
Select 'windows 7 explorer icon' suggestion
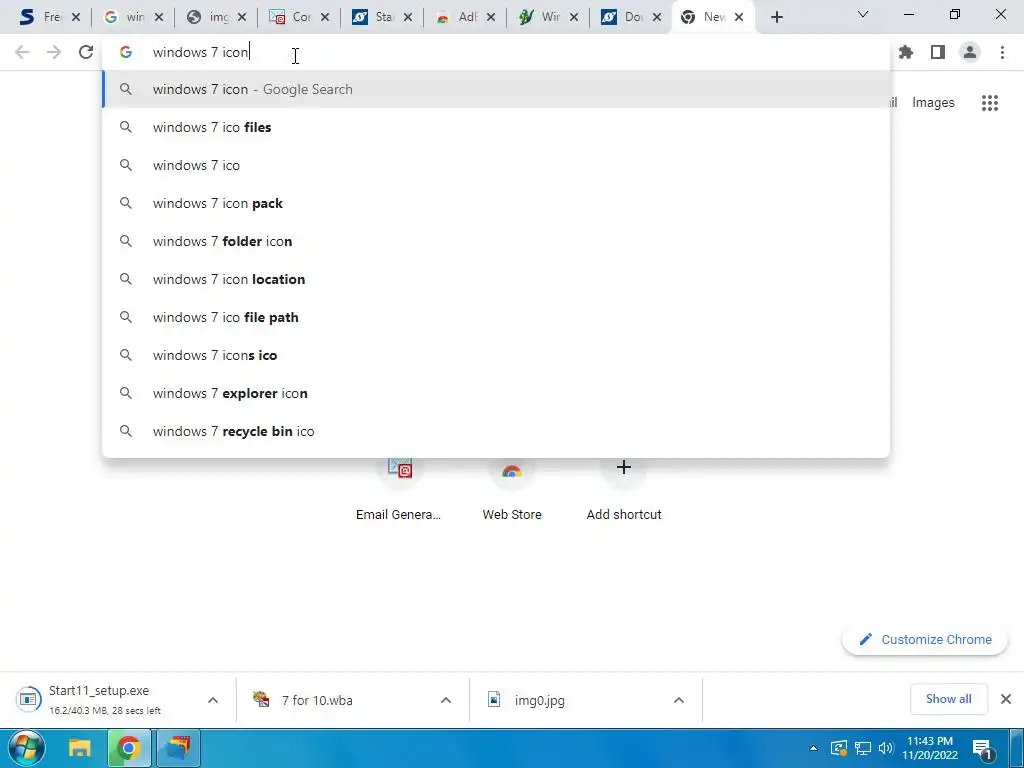pyautogui.click(x=496, y=393)
